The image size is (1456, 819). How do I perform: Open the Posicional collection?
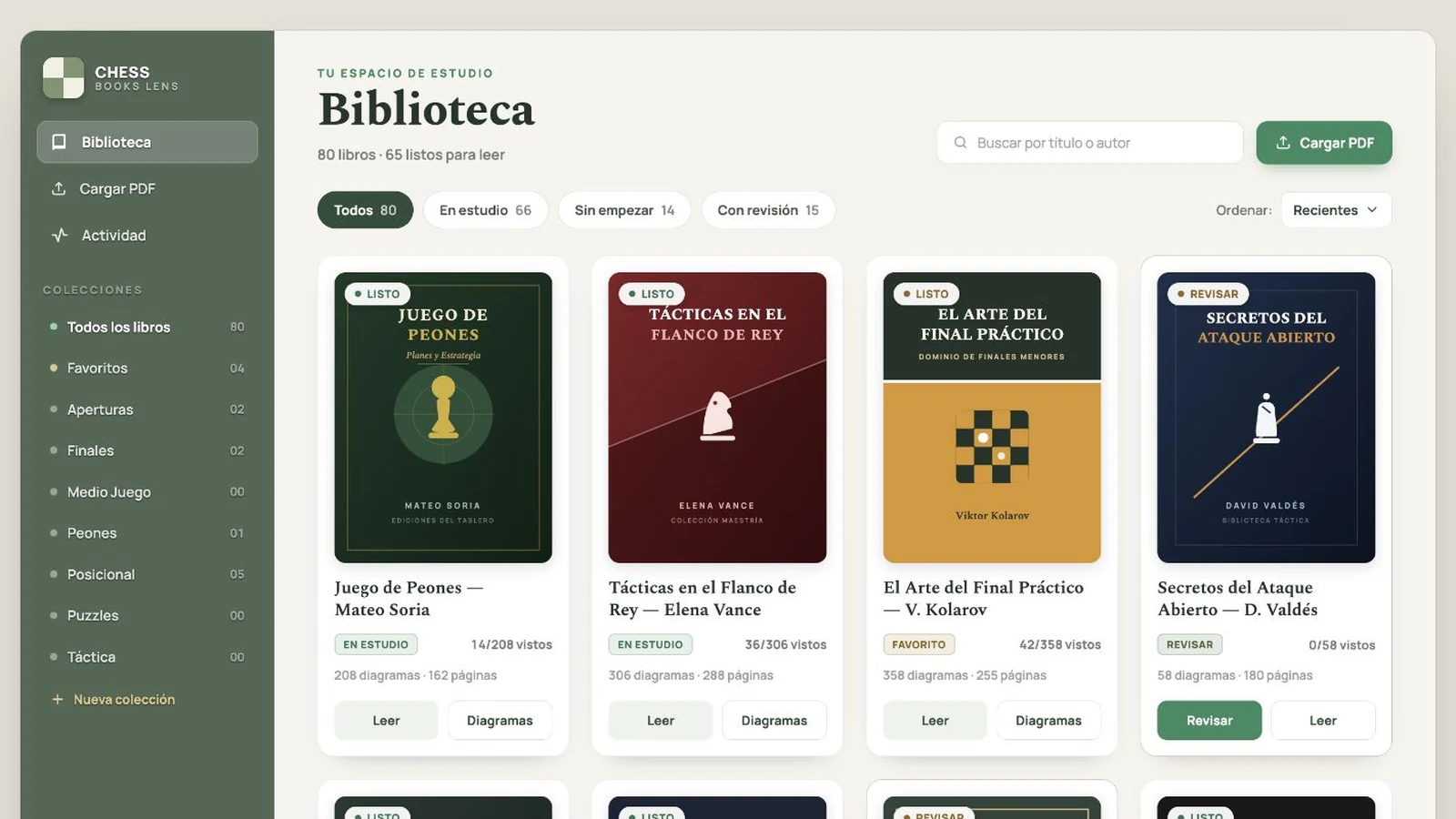tap(147, 574)
